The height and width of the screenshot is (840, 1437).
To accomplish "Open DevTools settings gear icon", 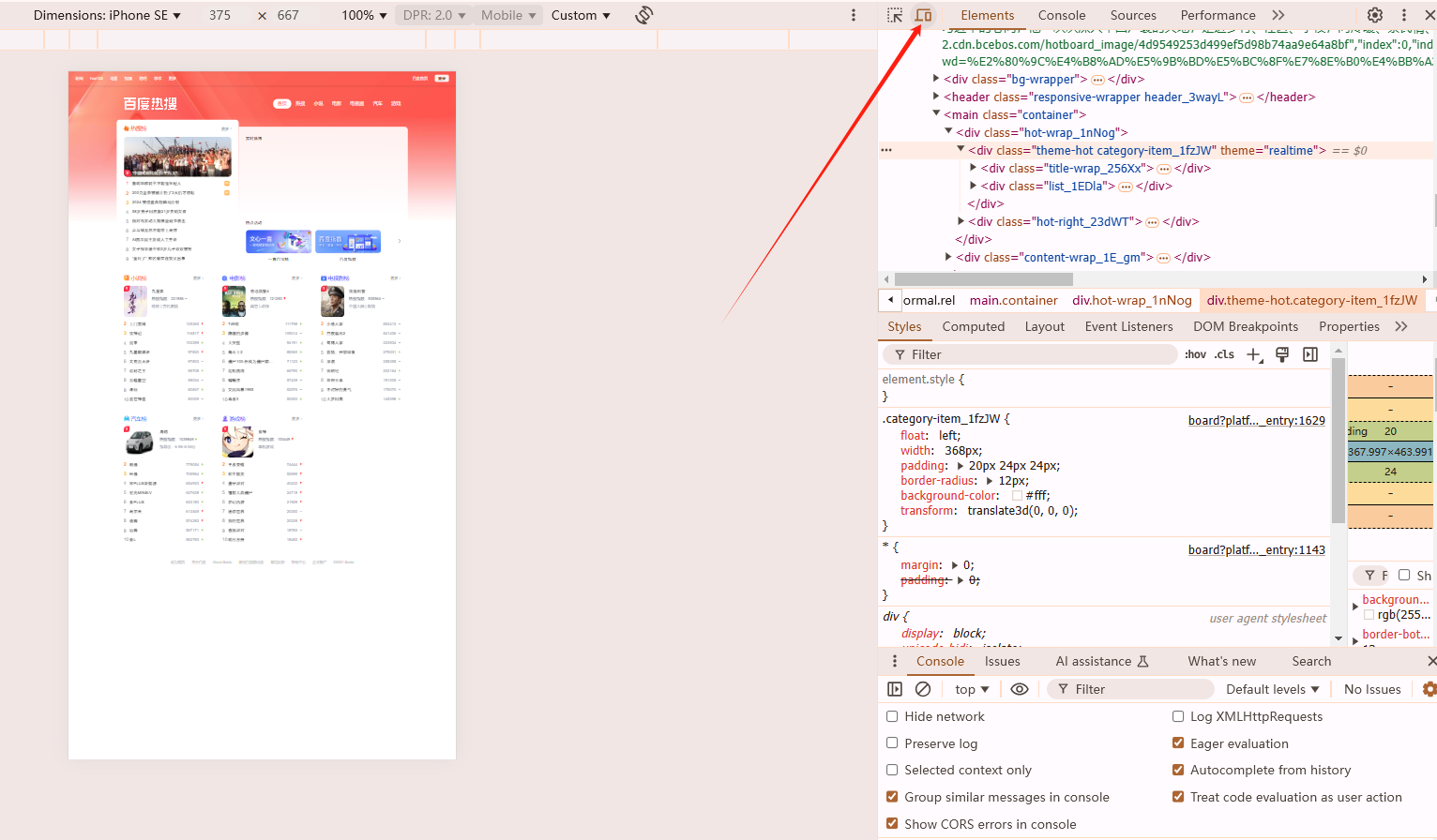I will tap(1375, 15).
